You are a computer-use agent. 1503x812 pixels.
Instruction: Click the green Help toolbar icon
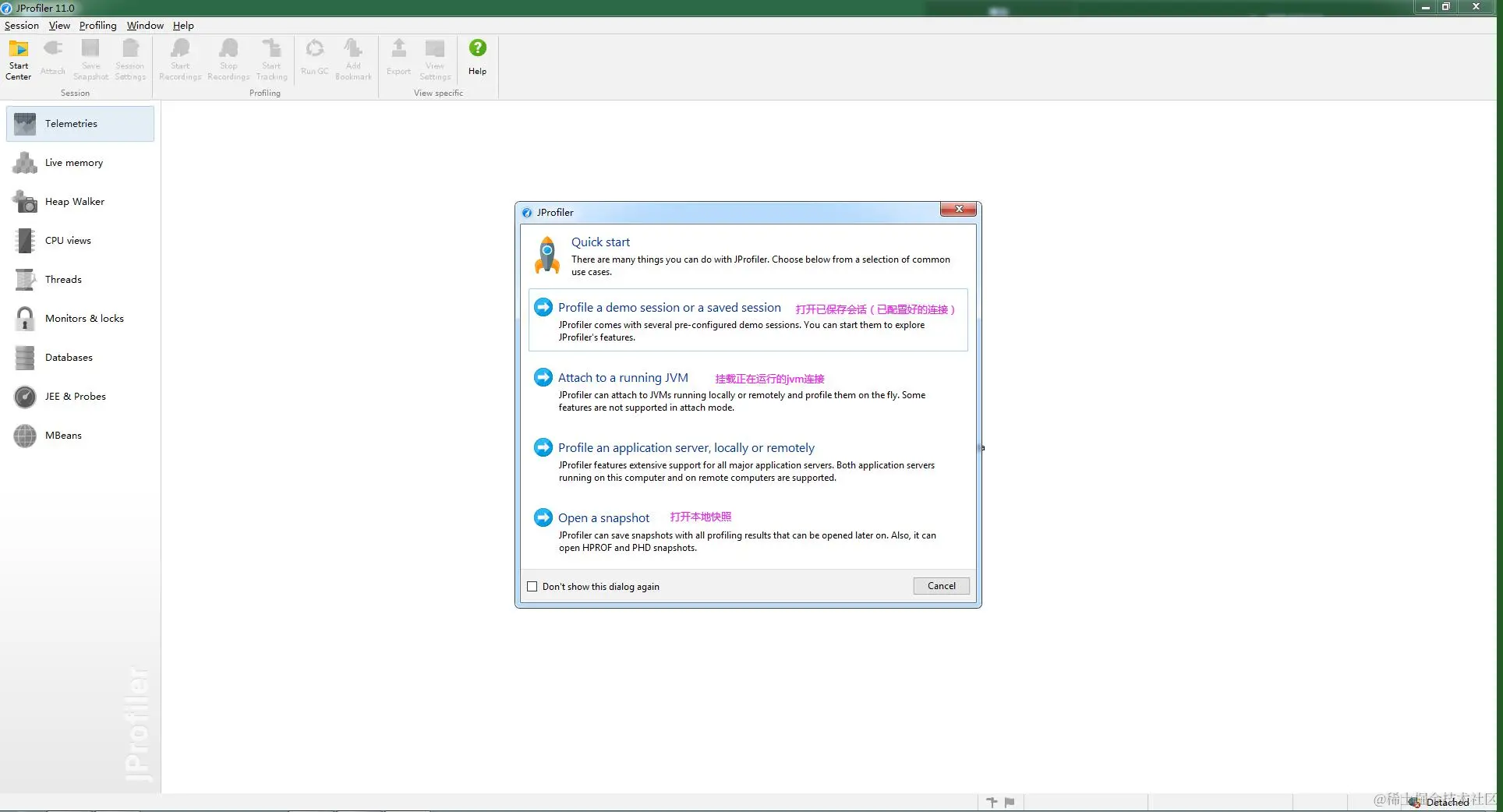[x=477, y=59]
